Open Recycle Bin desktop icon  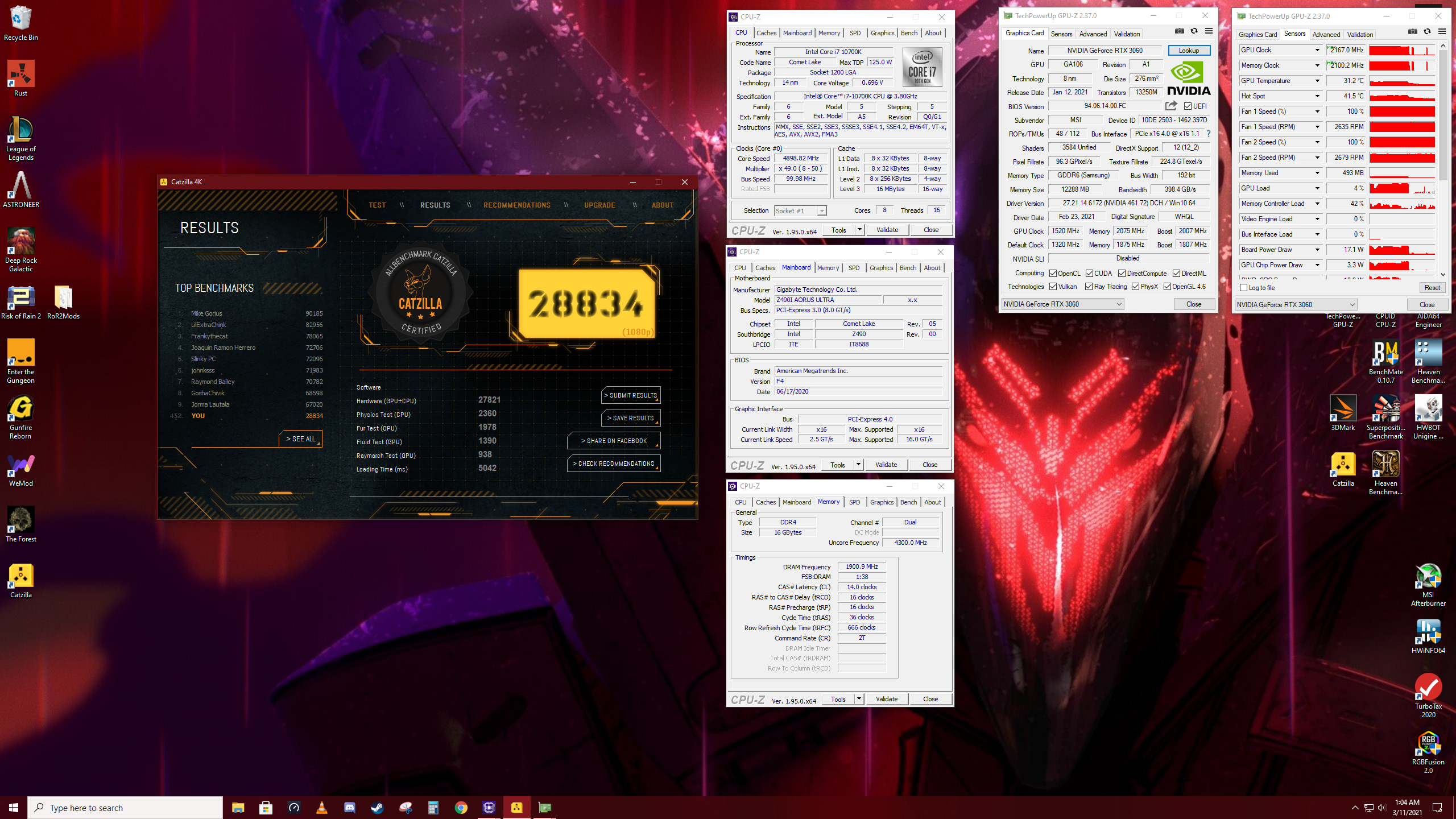[21, 23]
